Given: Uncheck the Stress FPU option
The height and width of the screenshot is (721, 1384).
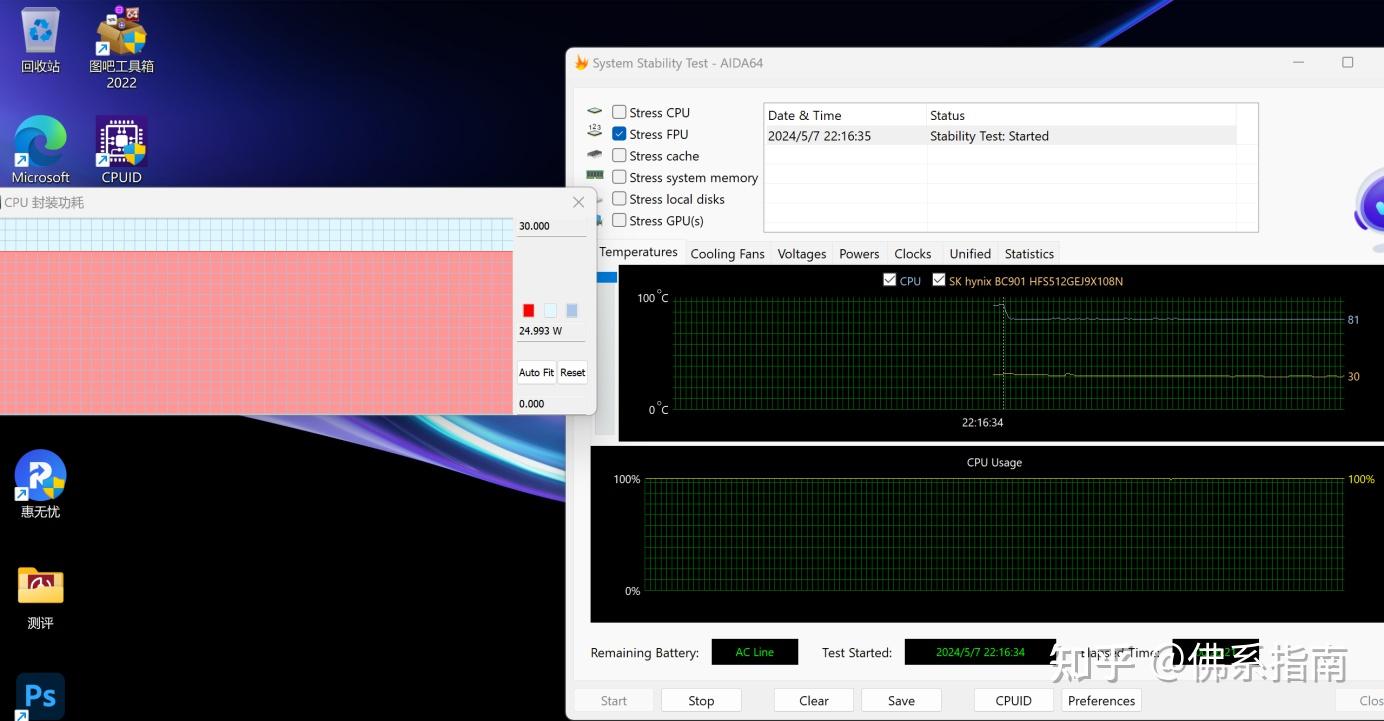Looking at the screenshot, I should click(x=619, y=134).
